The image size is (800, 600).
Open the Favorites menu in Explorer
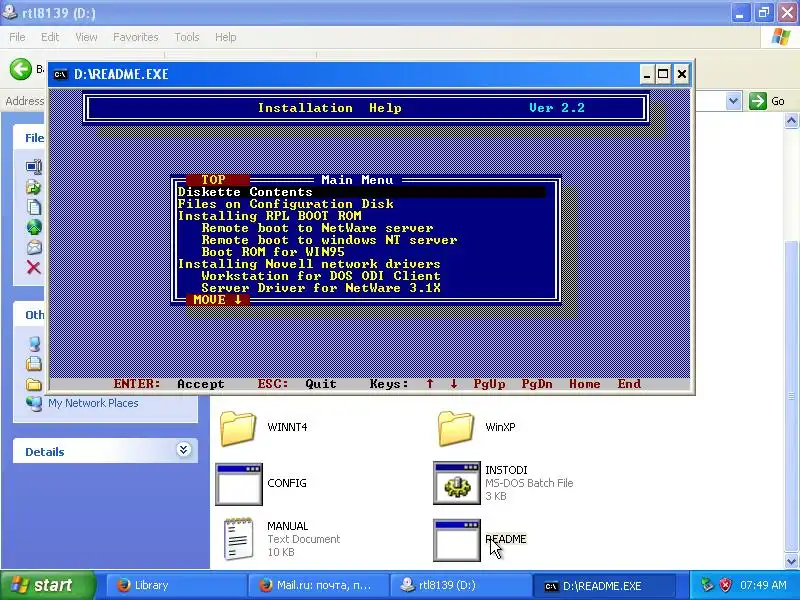point(136,37)
